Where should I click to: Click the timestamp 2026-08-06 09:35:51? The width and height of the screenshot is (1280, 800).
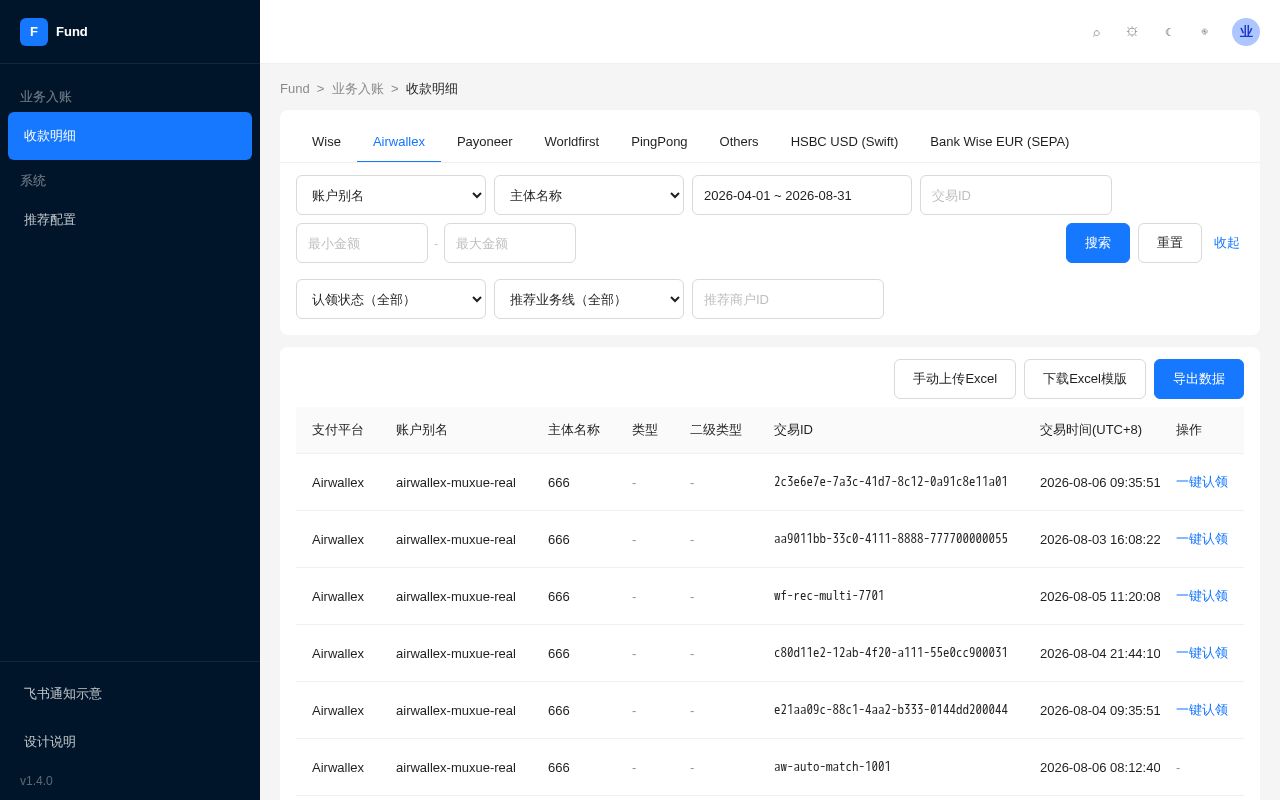point(1100,482)
